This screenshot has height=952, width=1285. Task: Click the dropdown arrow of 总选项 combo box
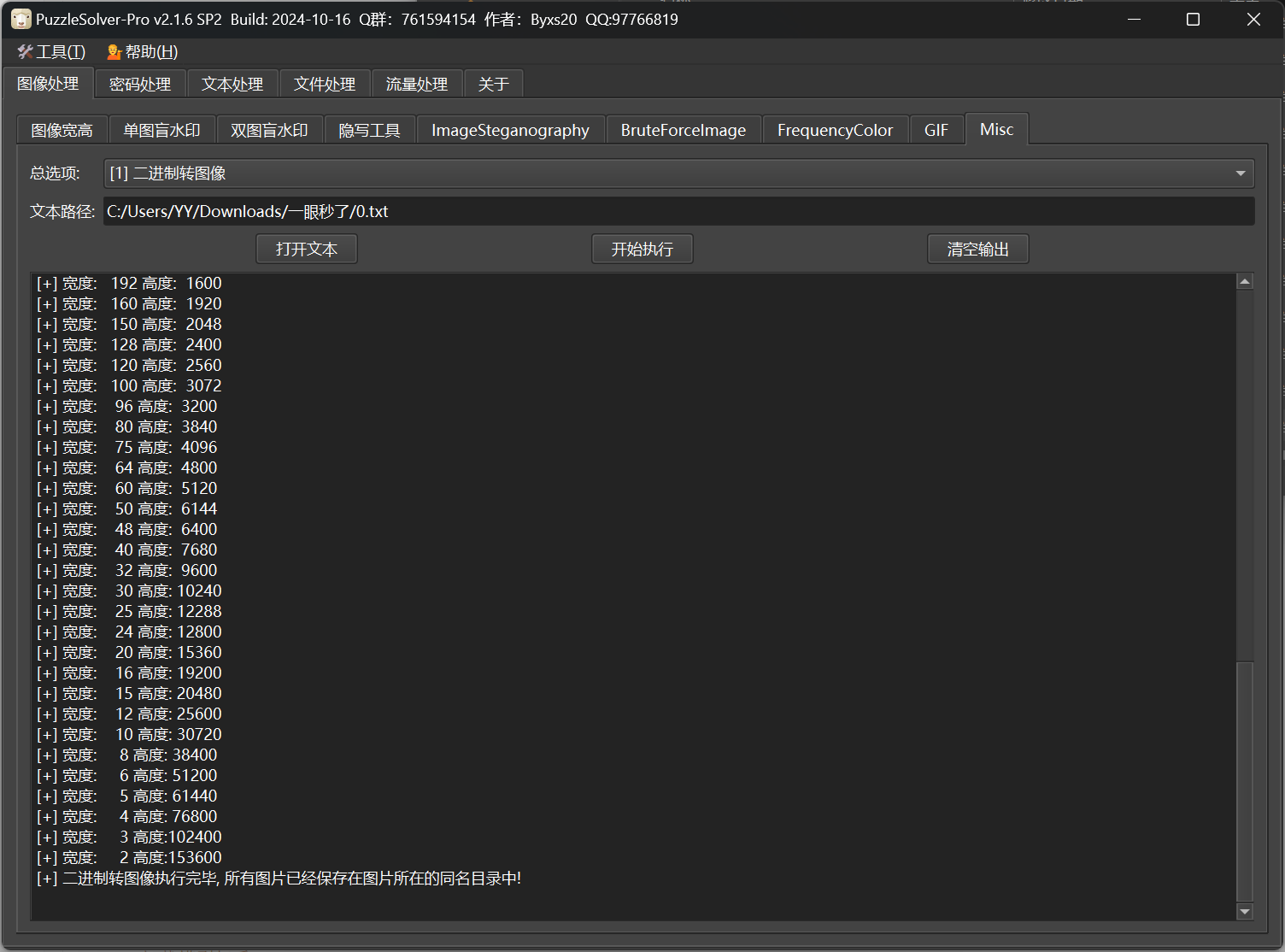(x=1241, y=173)
